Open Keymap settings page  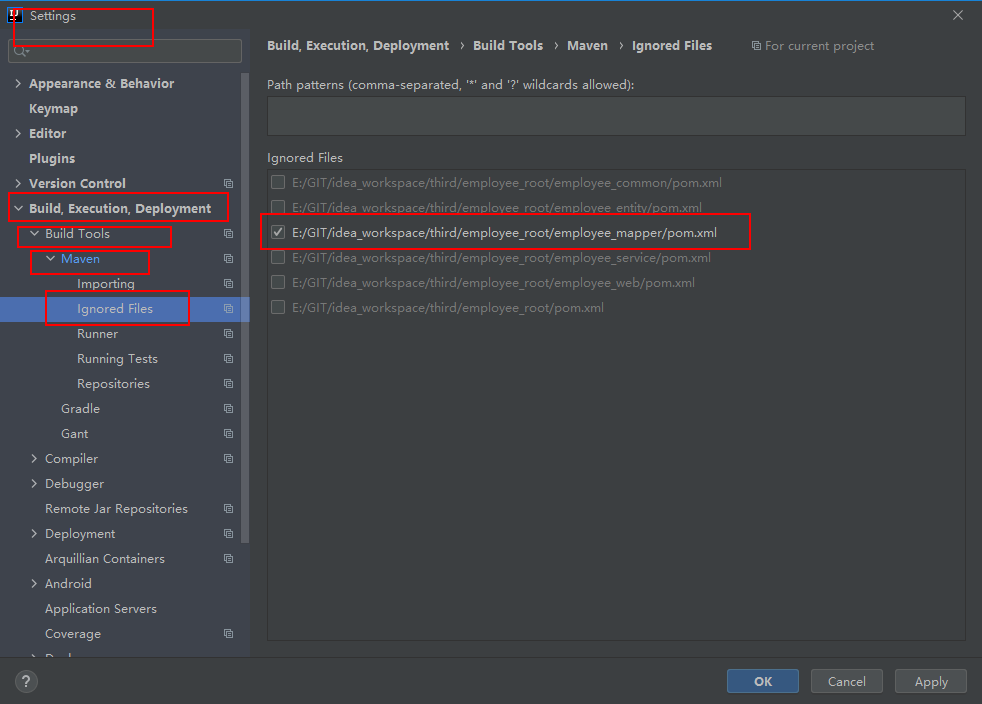tap(53, 108)
